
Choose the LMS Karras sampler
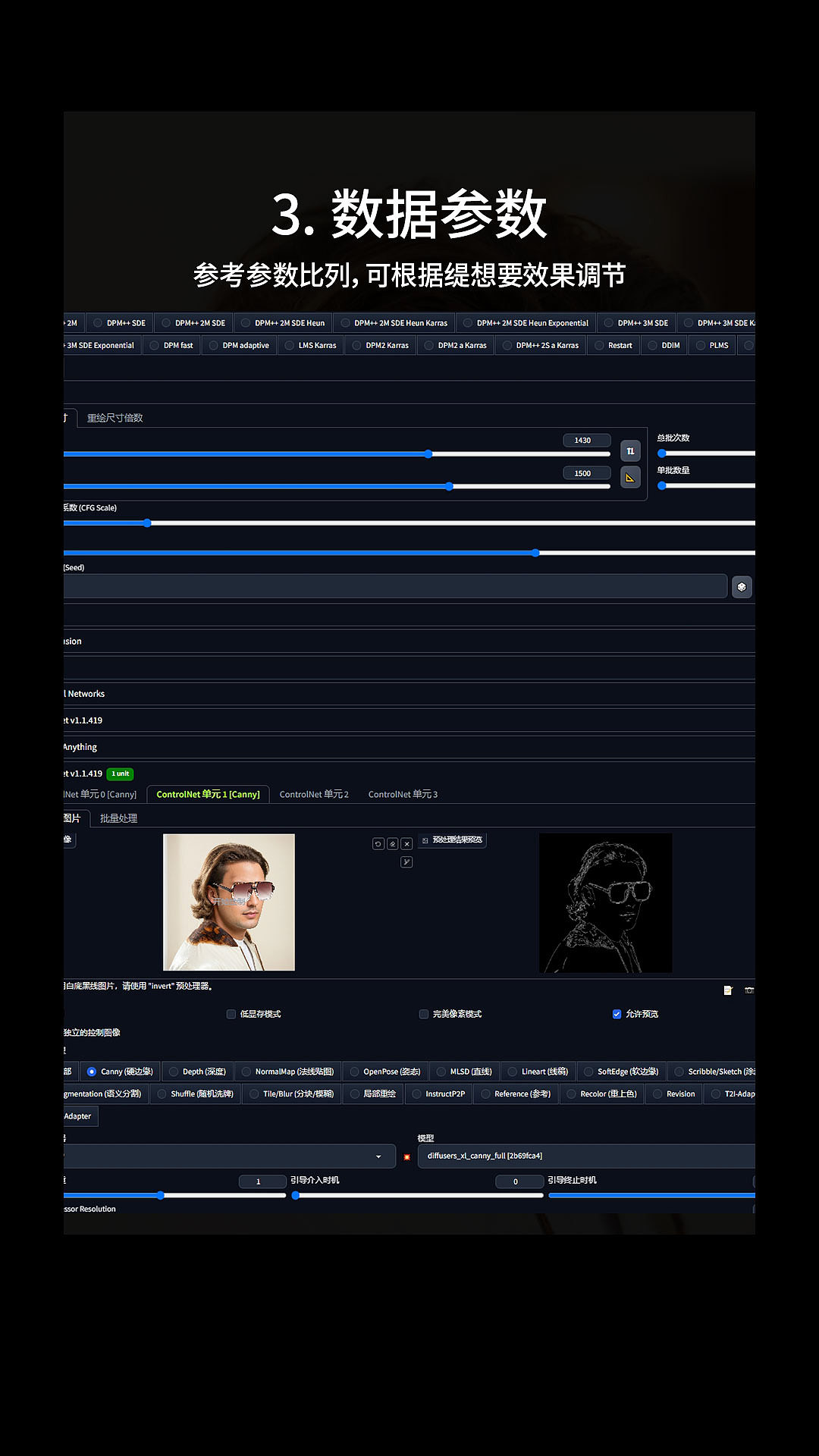(310, 345)
